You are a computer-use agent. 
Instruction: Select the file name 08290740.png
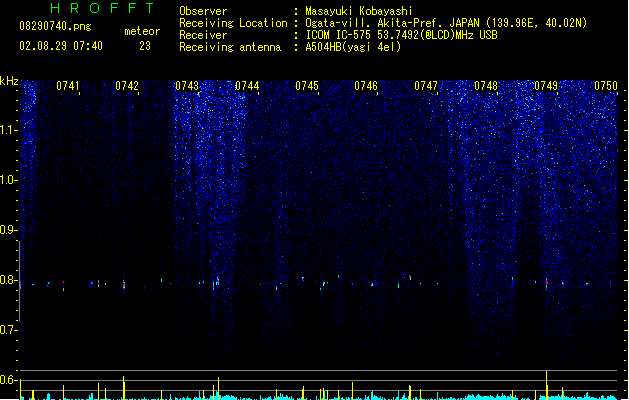click(x=55, y=27)
